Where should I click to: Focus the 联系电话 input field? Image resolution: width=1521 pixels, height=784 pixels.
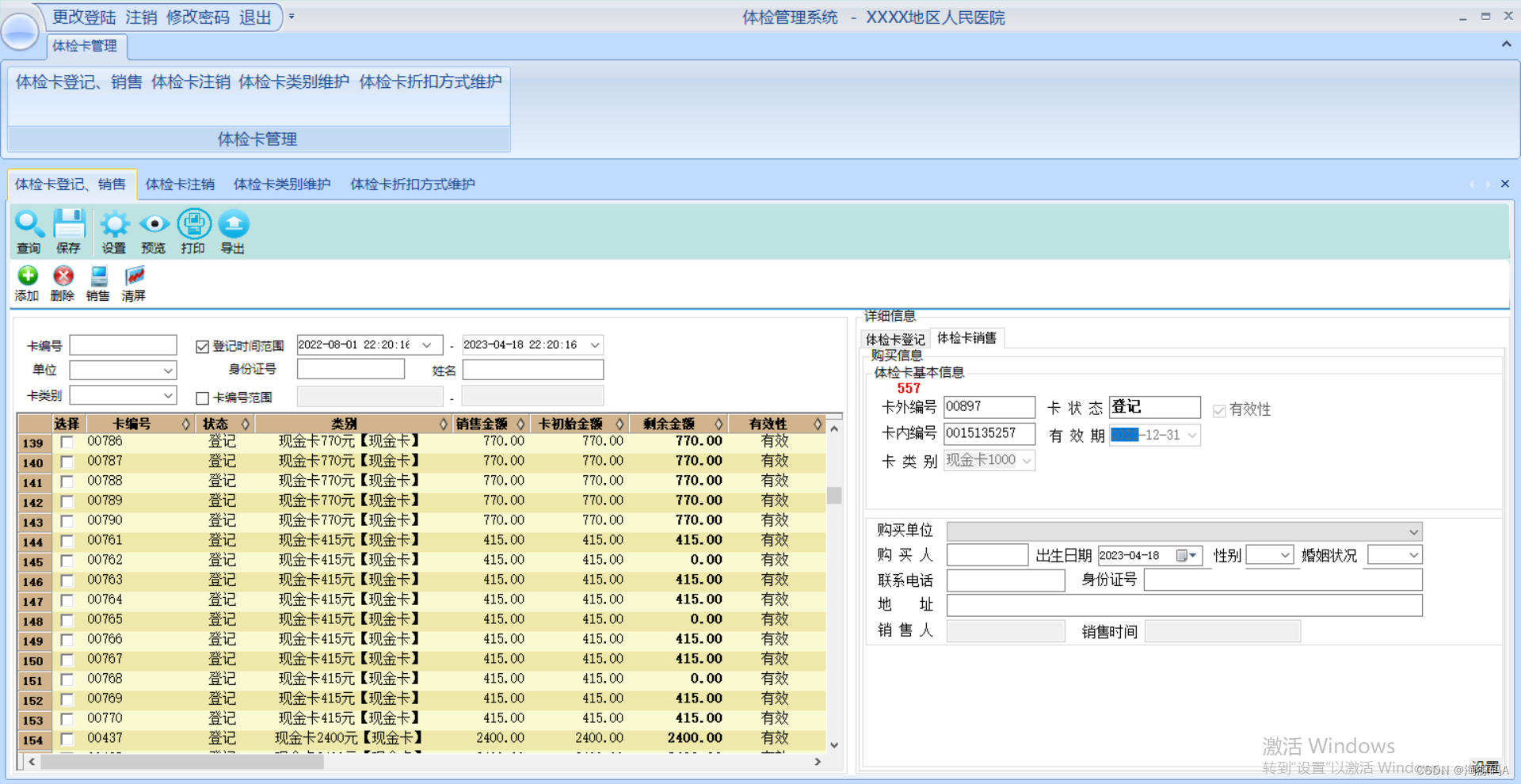1005,580
